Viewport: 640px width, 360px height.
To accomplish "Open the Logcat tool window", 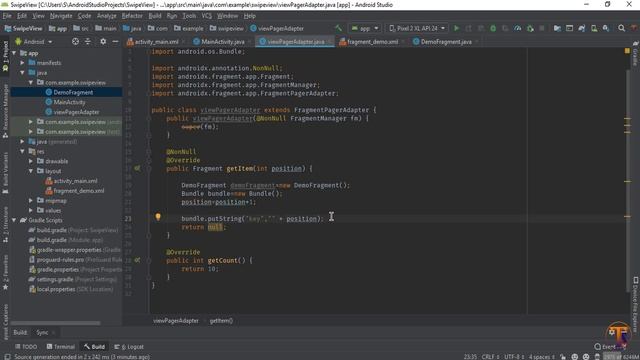I will [x=129, y=347].
